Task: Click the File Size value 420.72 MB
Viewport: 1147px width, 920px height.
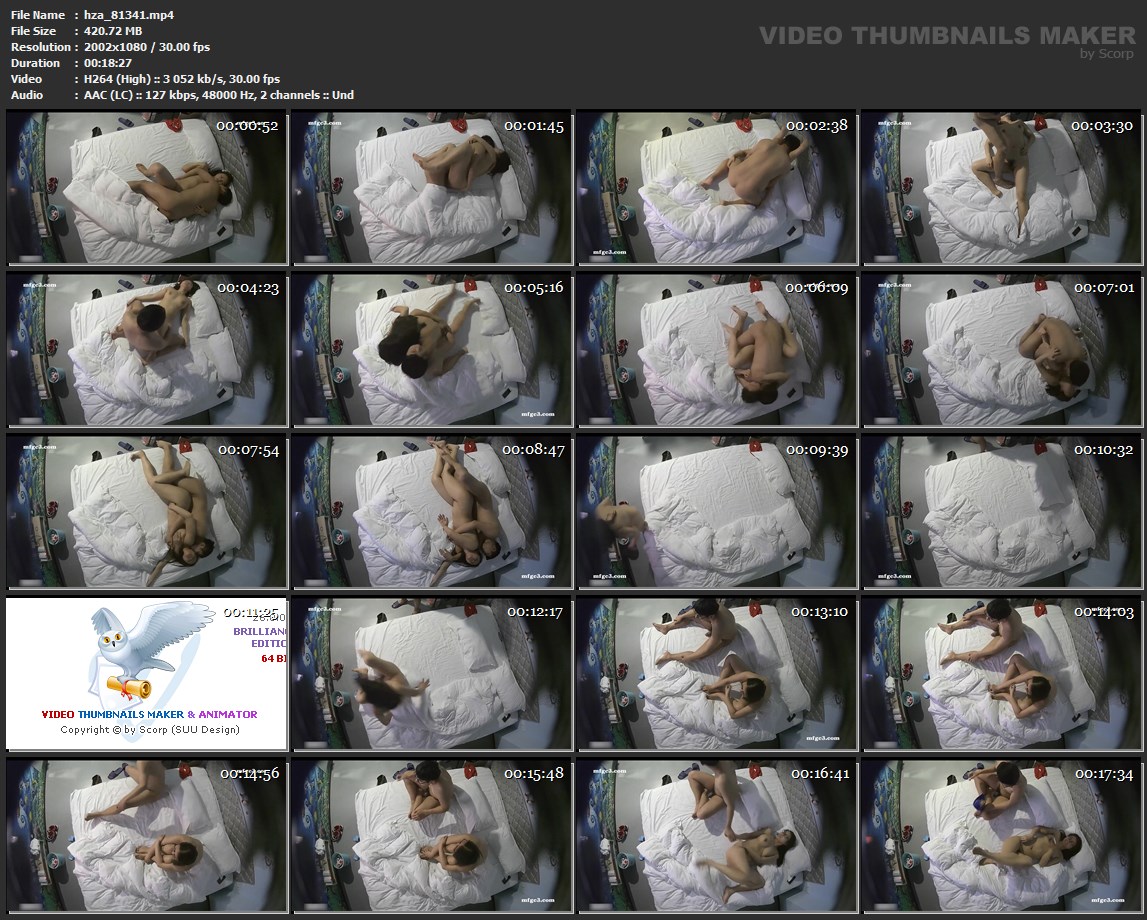Action: point(113,31)
